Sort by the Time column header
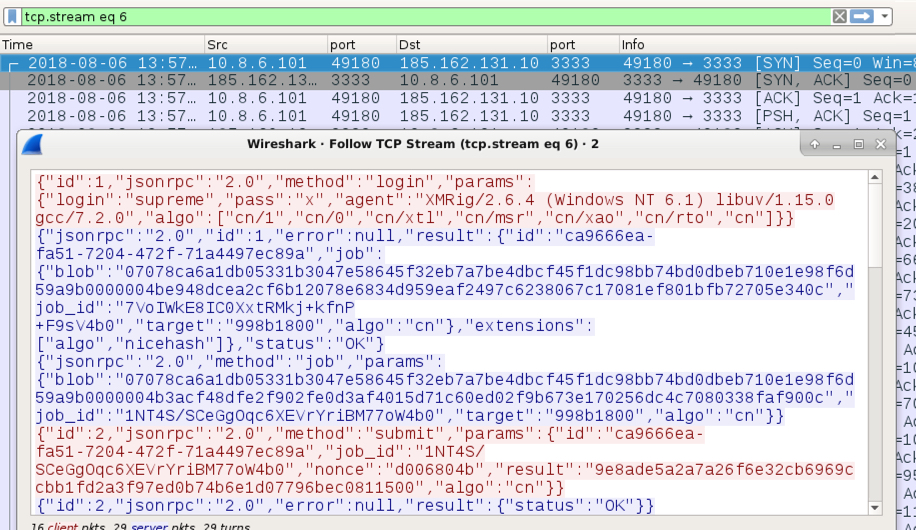The image size is (916, 530). click(102, 44)
